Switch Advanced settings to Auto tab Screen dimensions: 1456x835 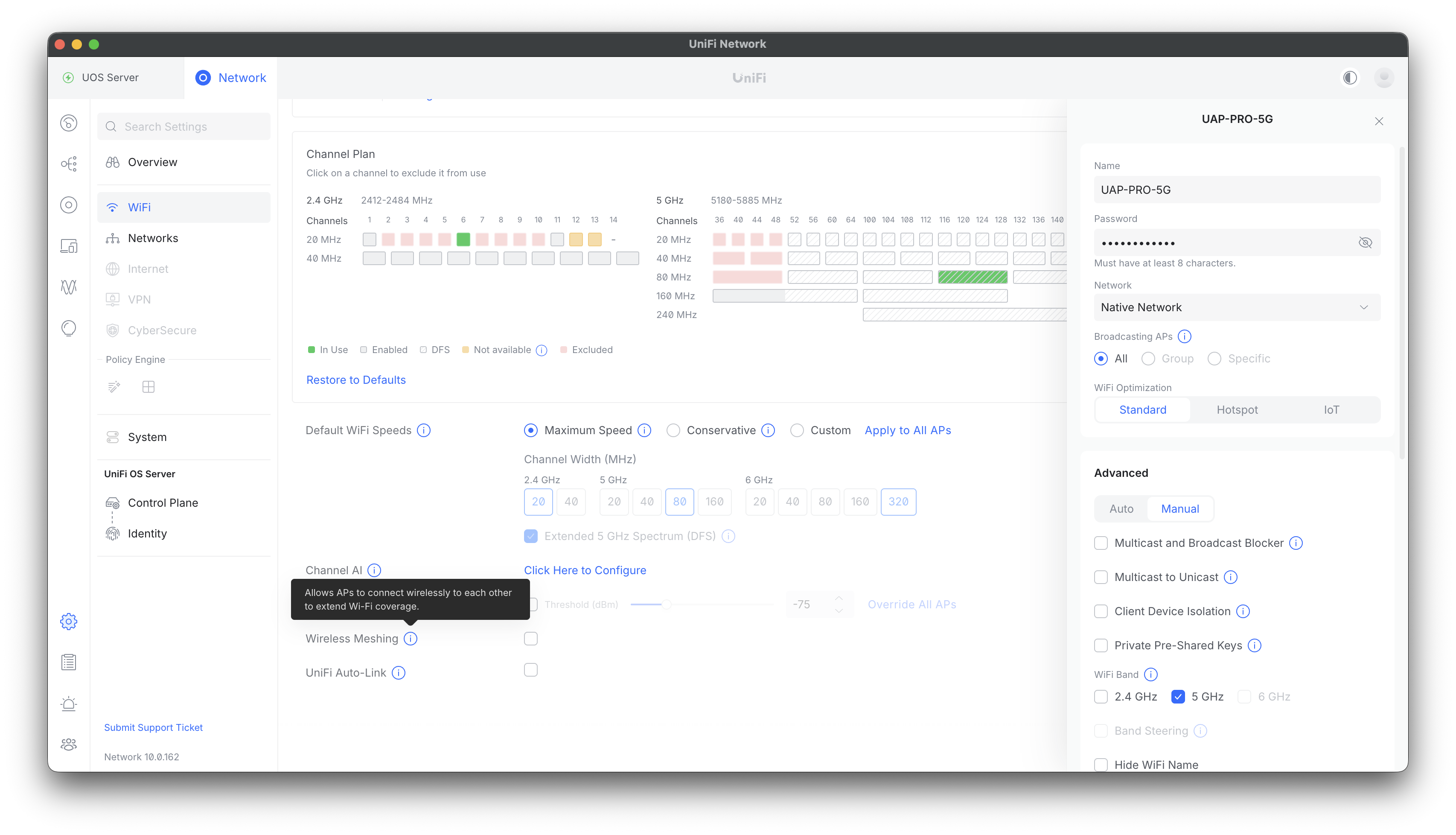point(1121,509)
